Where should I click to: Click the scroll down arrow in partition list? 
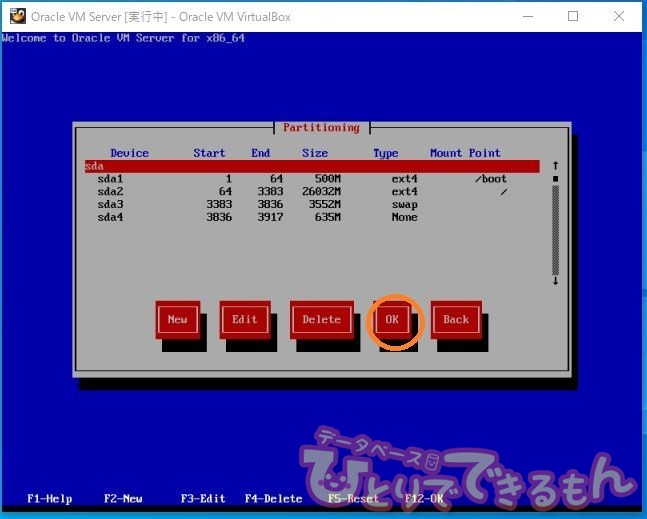pyautogui.click(x=555, y=281)
